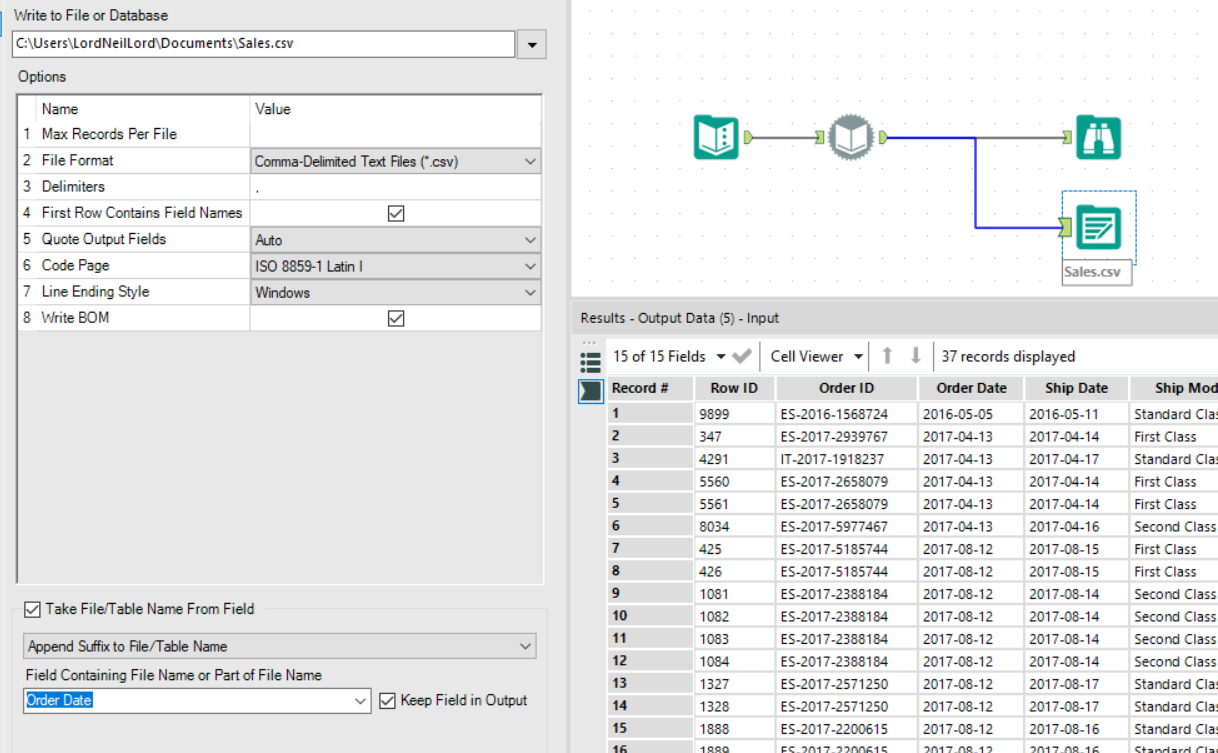
Task: Open the Code Page dropdown
Action: (x=531, y=266)
